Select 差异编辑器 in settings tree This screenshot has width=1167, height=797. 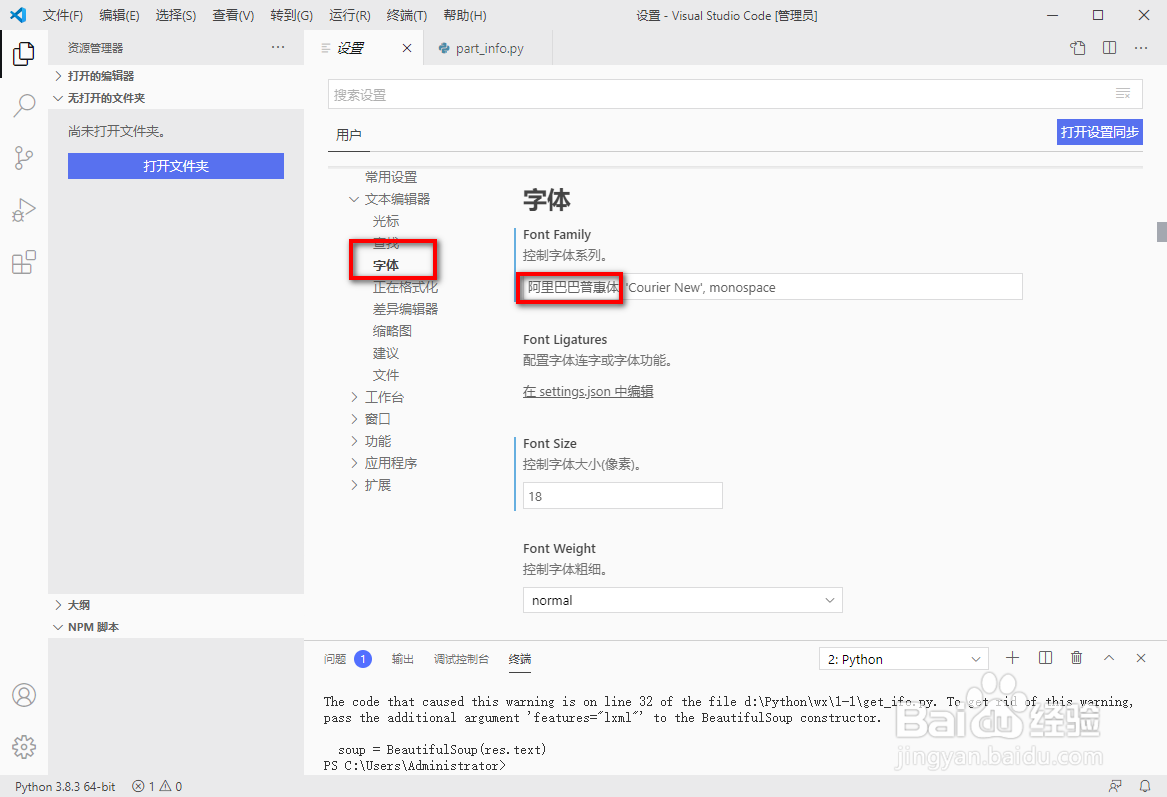(405, 309)
